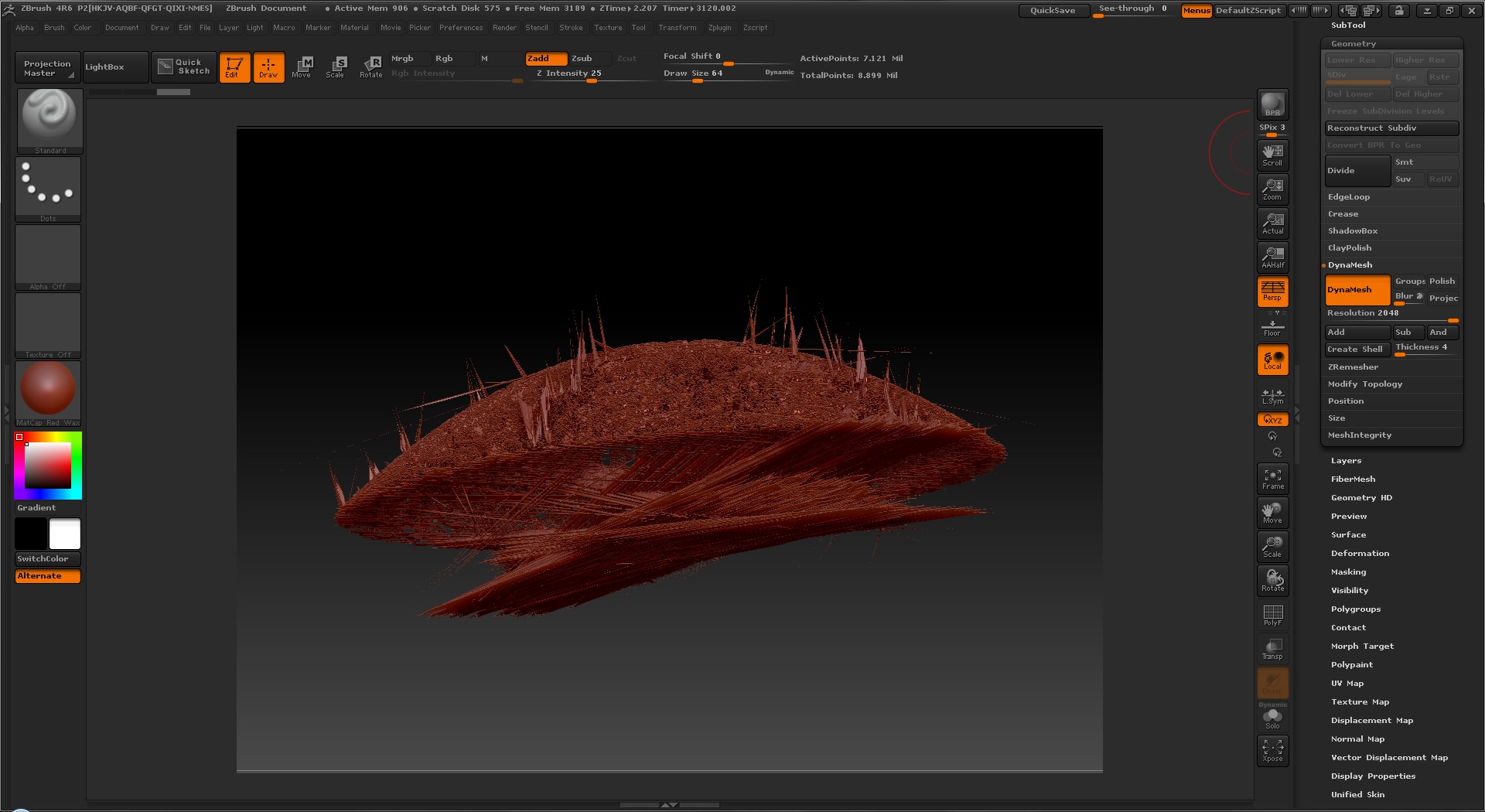Click the Actual size icon
The image size is (1485, 812).
pyautogui.click(x=1272, y=223)
